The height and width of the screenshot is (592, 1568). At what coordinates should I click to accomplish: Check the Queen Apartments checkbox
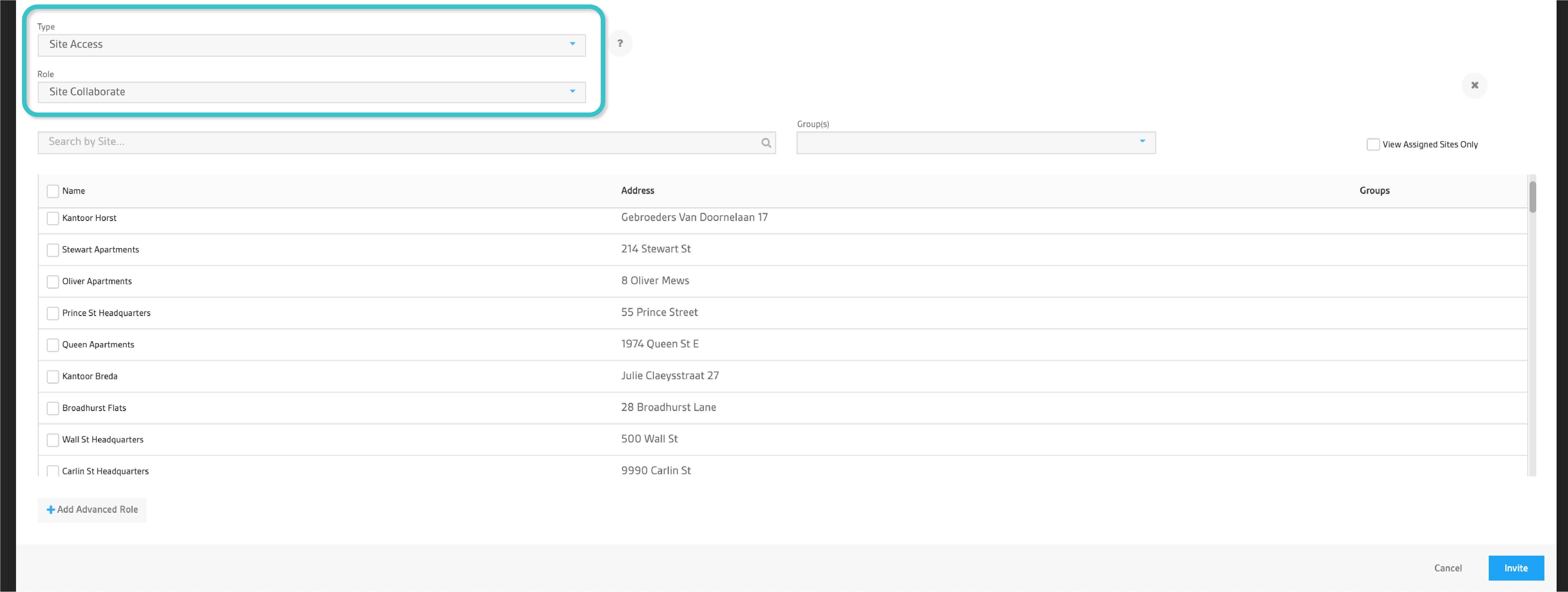coord(53,345)
